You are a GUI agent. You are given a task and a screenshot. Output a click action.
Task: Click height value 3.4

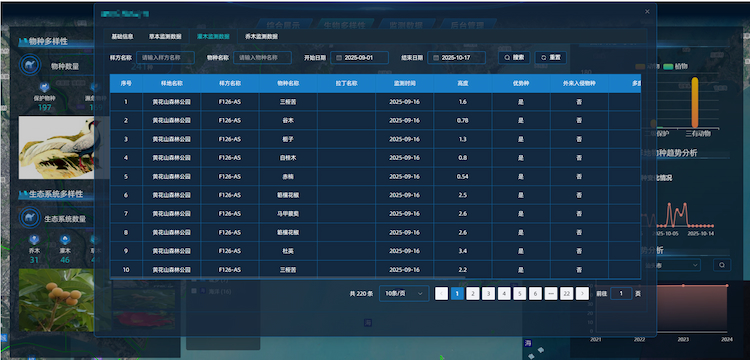pos(463,251)
